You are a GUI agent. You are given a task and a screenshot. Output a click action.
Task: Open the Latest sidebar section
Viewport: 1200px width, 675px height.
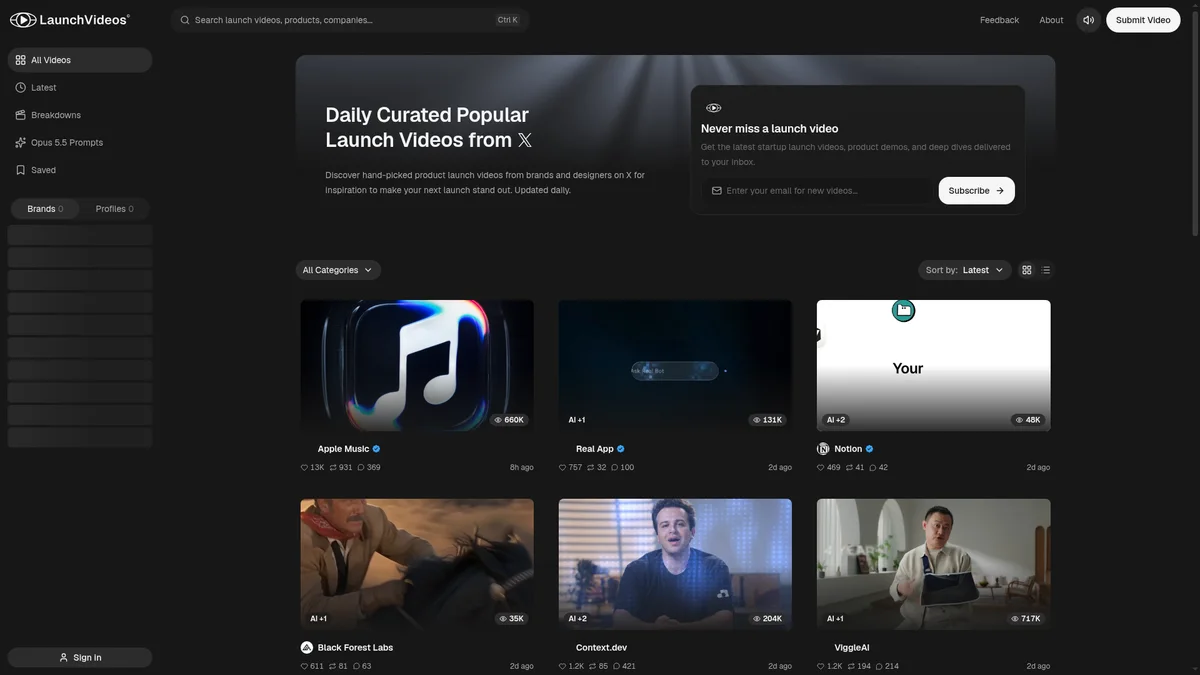(80, 88)
